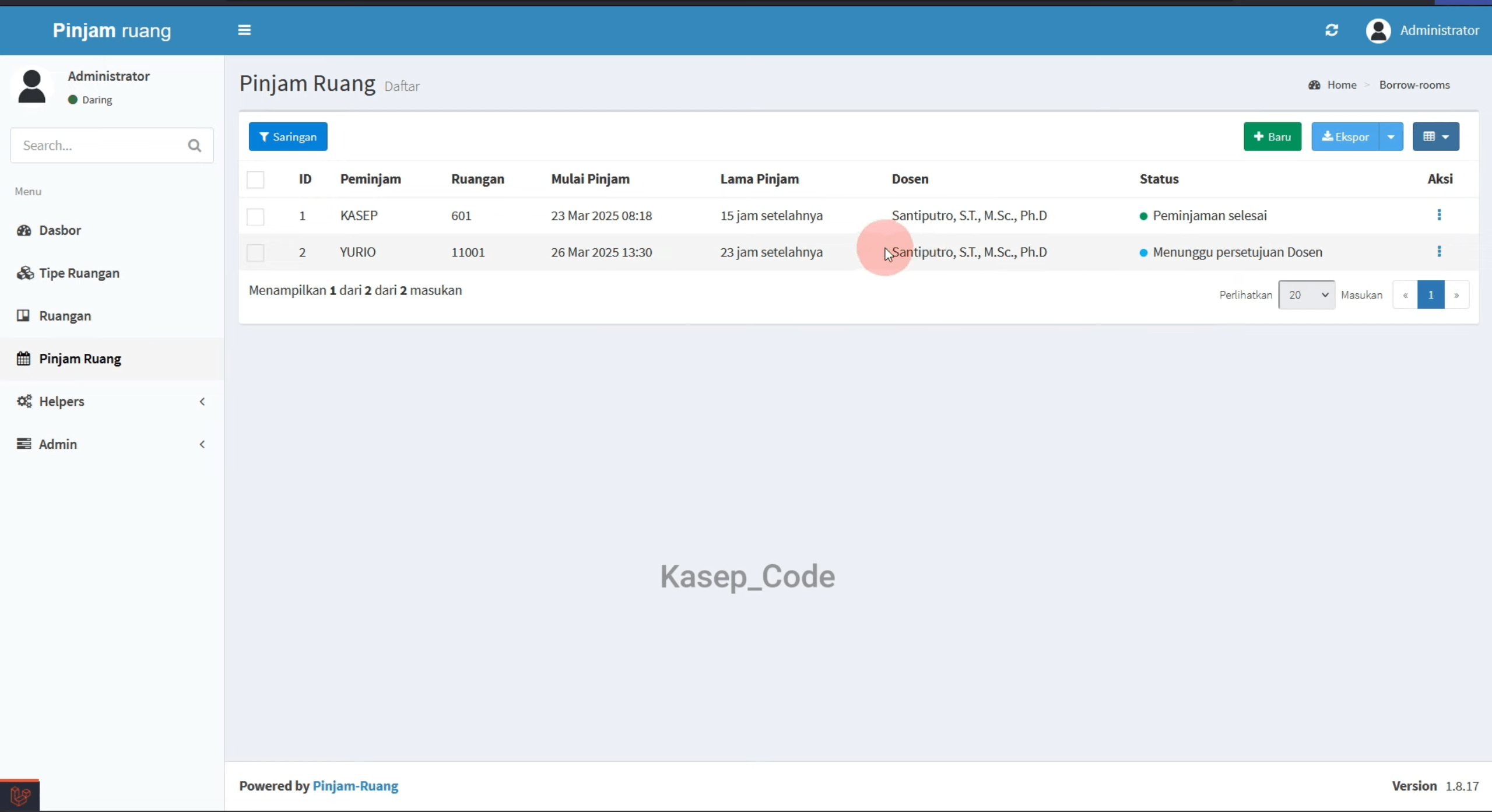This screenshot has height=812, width=1492.
Task: Toggle the select-all checkbox in table header
Action: [255, 180]
